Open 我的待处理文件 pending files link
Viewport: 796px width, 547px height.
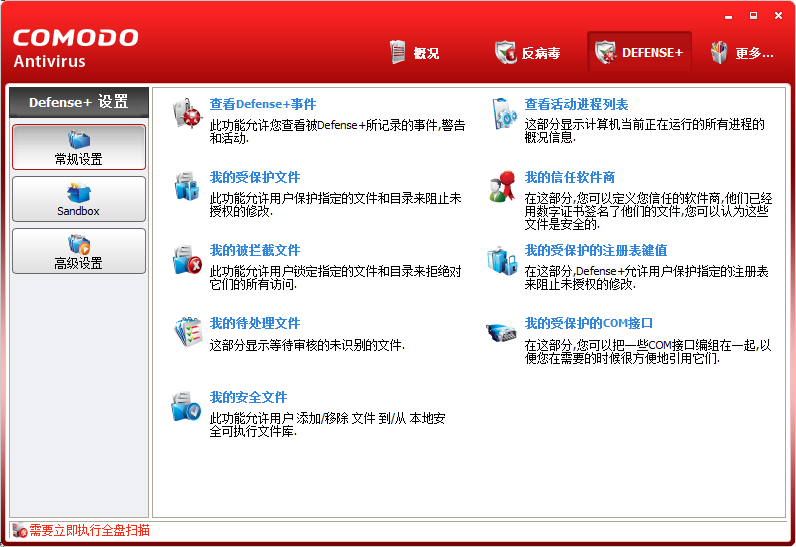[255, 323]
